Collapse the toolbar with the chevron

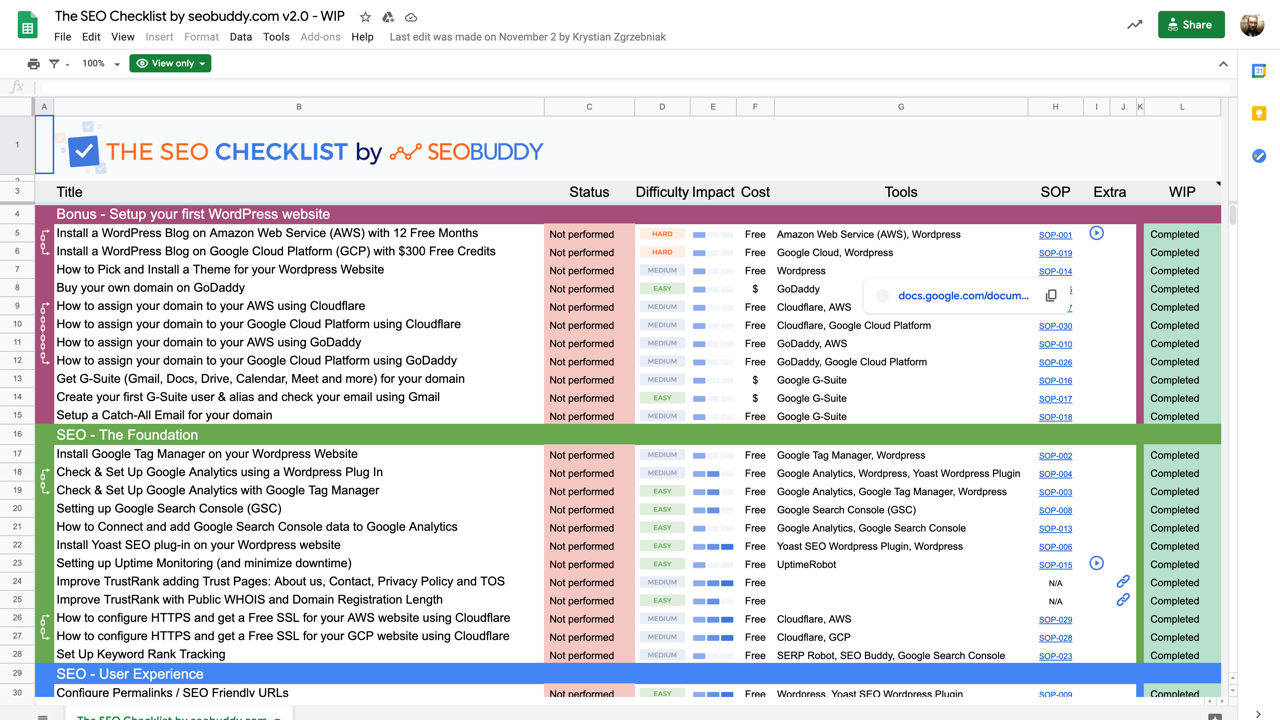coord(1223,63)
